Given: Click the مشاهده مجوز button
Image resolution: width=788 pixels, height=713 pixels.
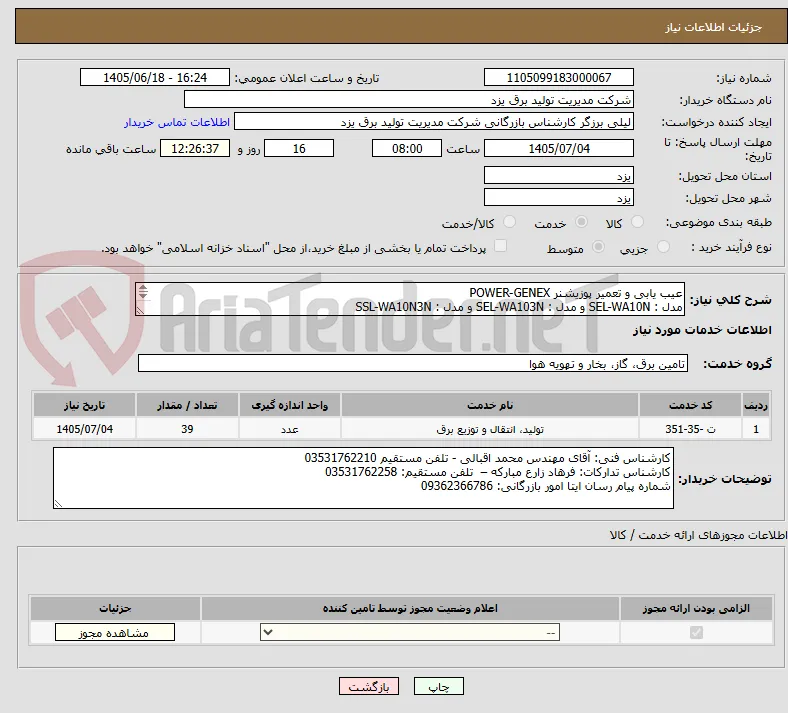Looking at the screenshot, I should (115, 632).
